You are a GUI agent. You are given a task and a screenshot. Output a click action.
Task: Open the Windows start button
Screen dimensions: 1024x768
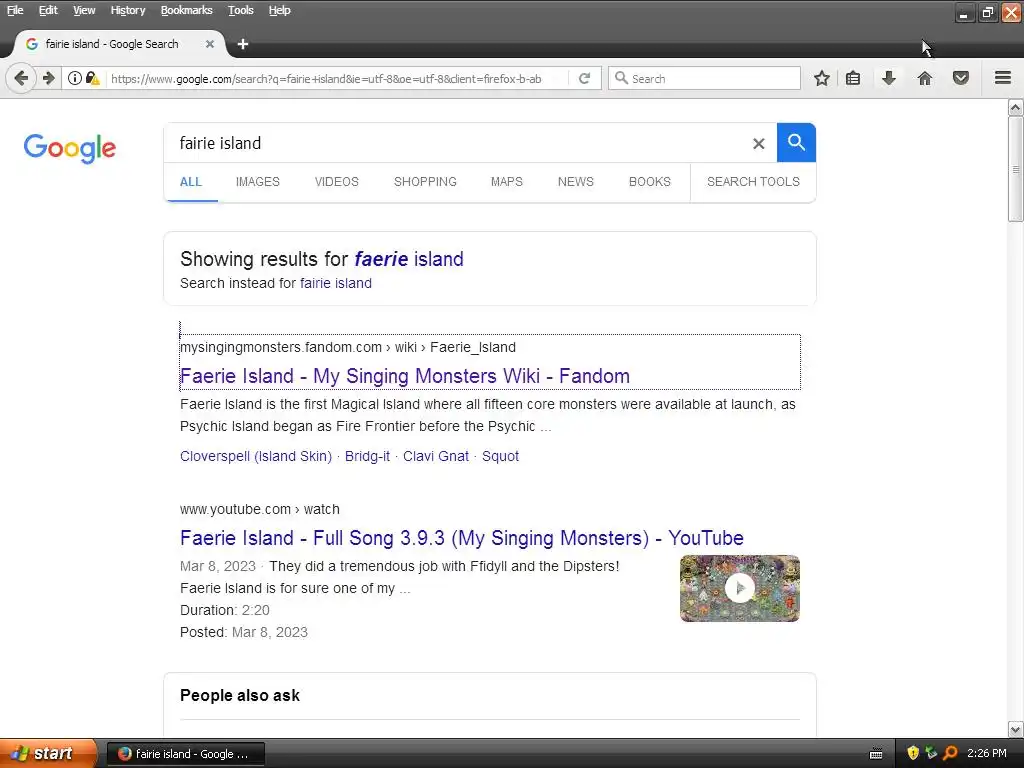(x=48, y=753)
